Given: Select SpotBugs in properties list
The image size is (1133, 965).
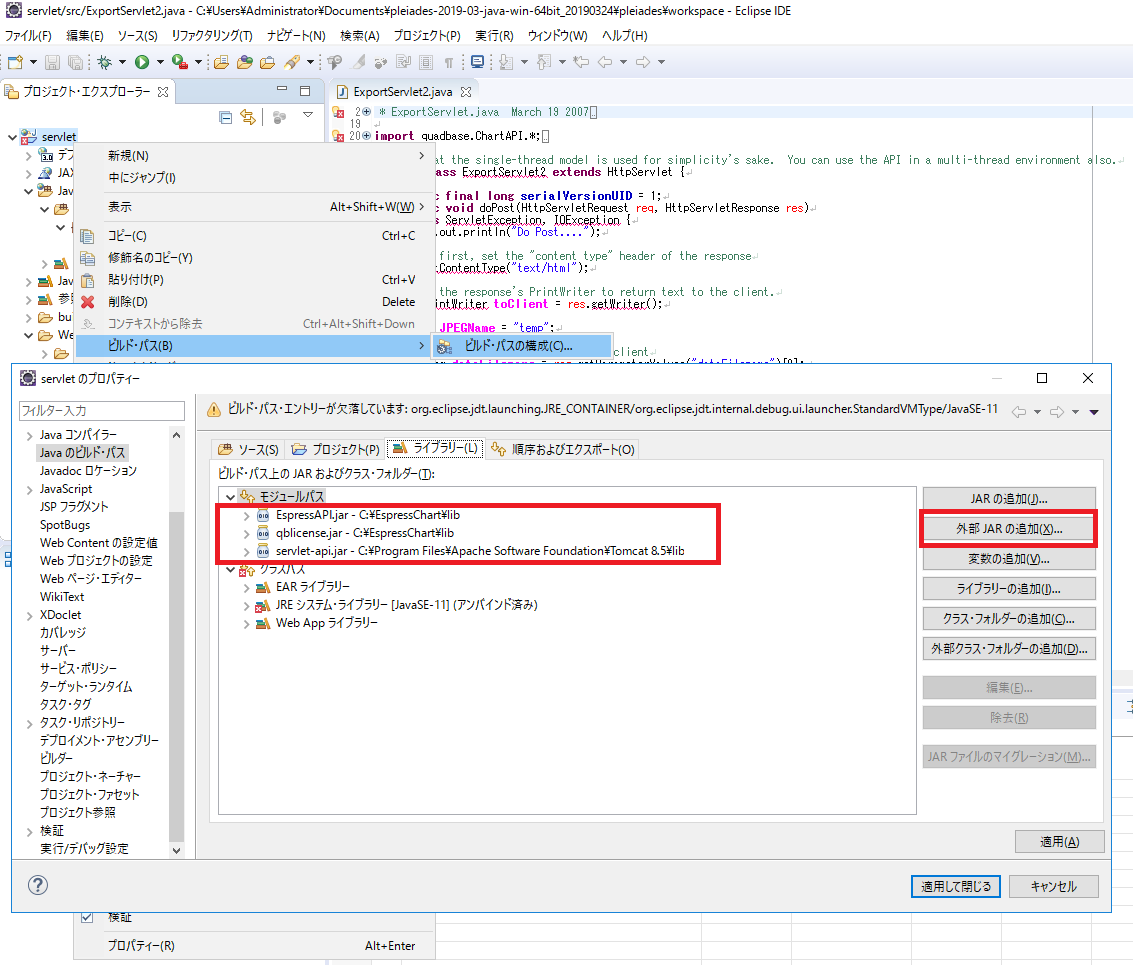Looking at the screenshot, I should click(65, 525).
